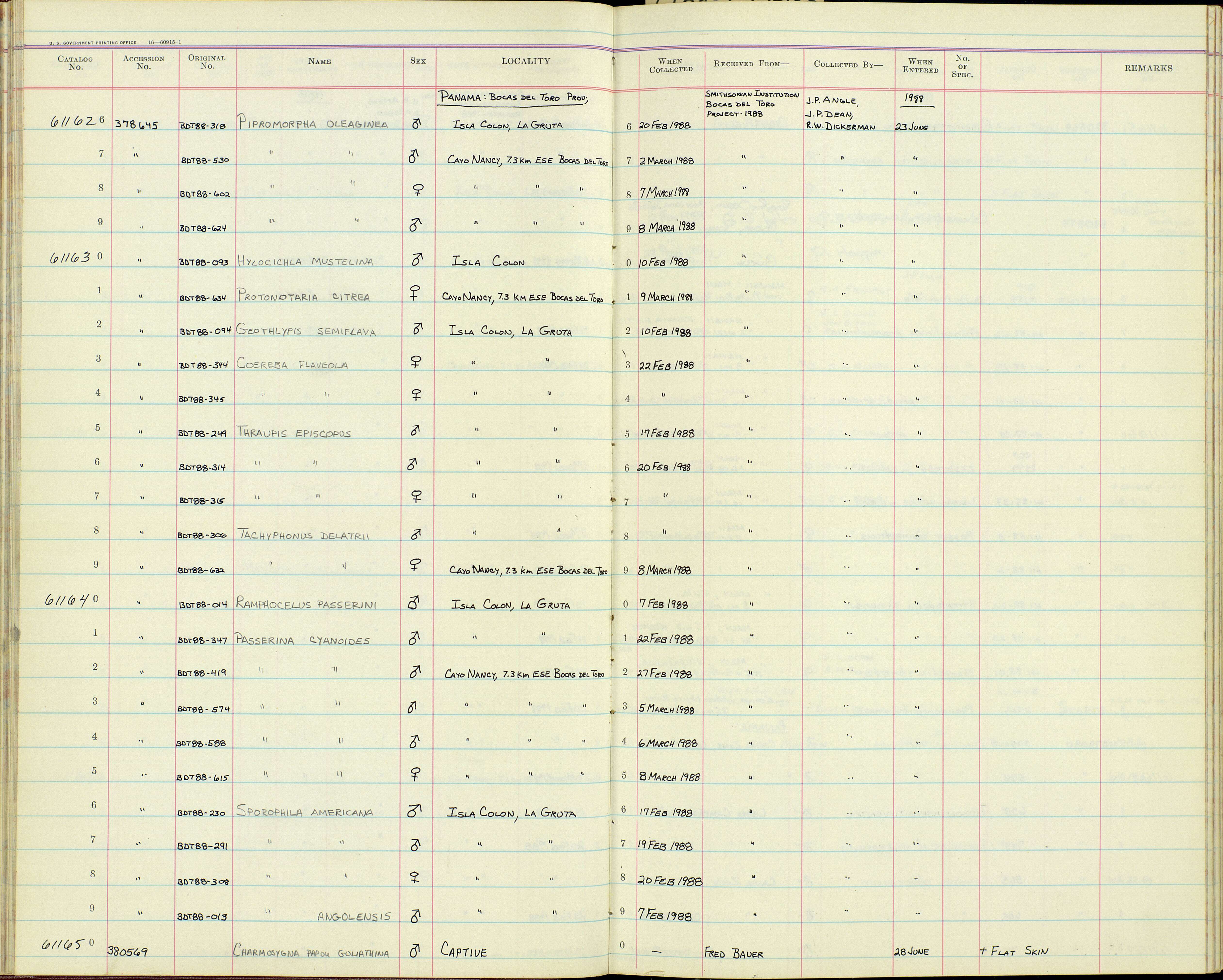Click the 'Locality' column header
Screen dimensions: 1223x980
(525, 61)
